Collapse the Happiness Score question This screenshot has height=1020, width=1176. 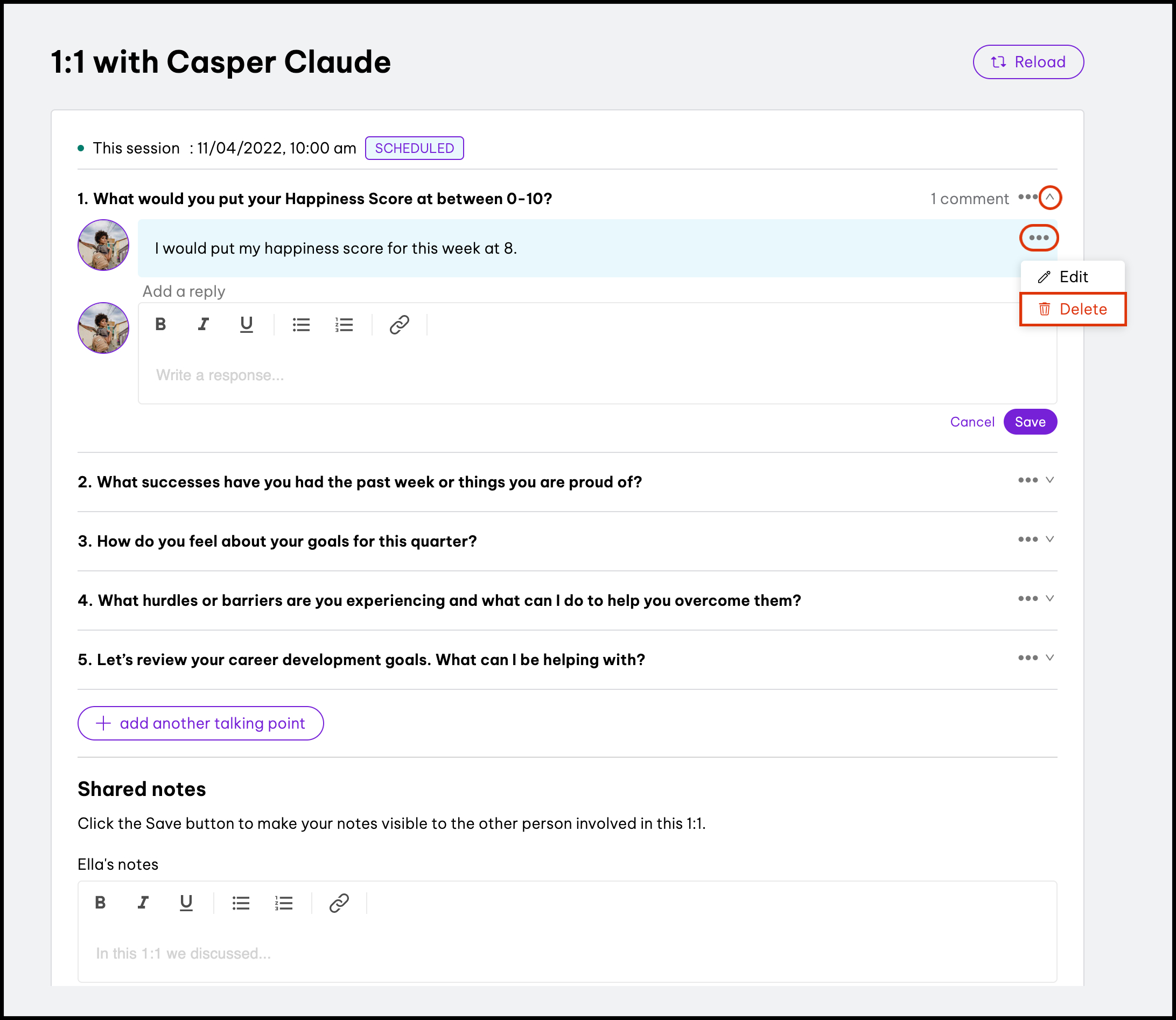[1049, 198]
